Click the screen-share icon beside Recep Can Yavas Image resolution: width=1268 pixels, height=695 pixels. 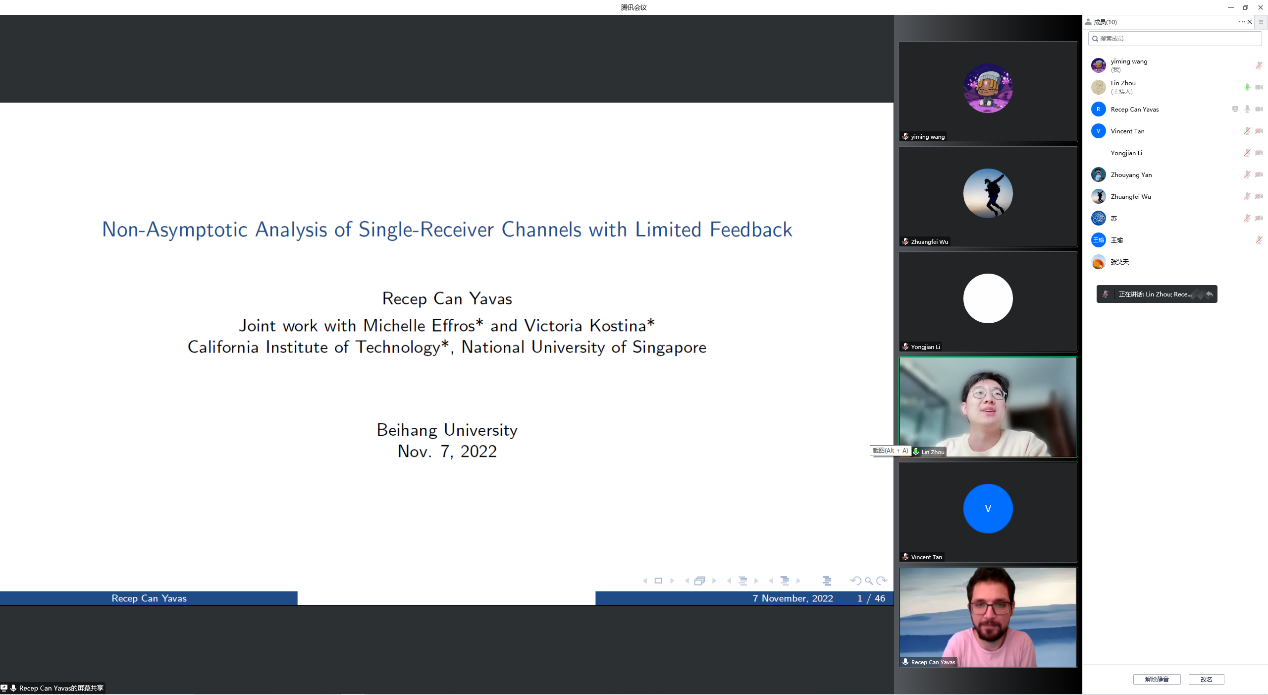(1235, 109)
